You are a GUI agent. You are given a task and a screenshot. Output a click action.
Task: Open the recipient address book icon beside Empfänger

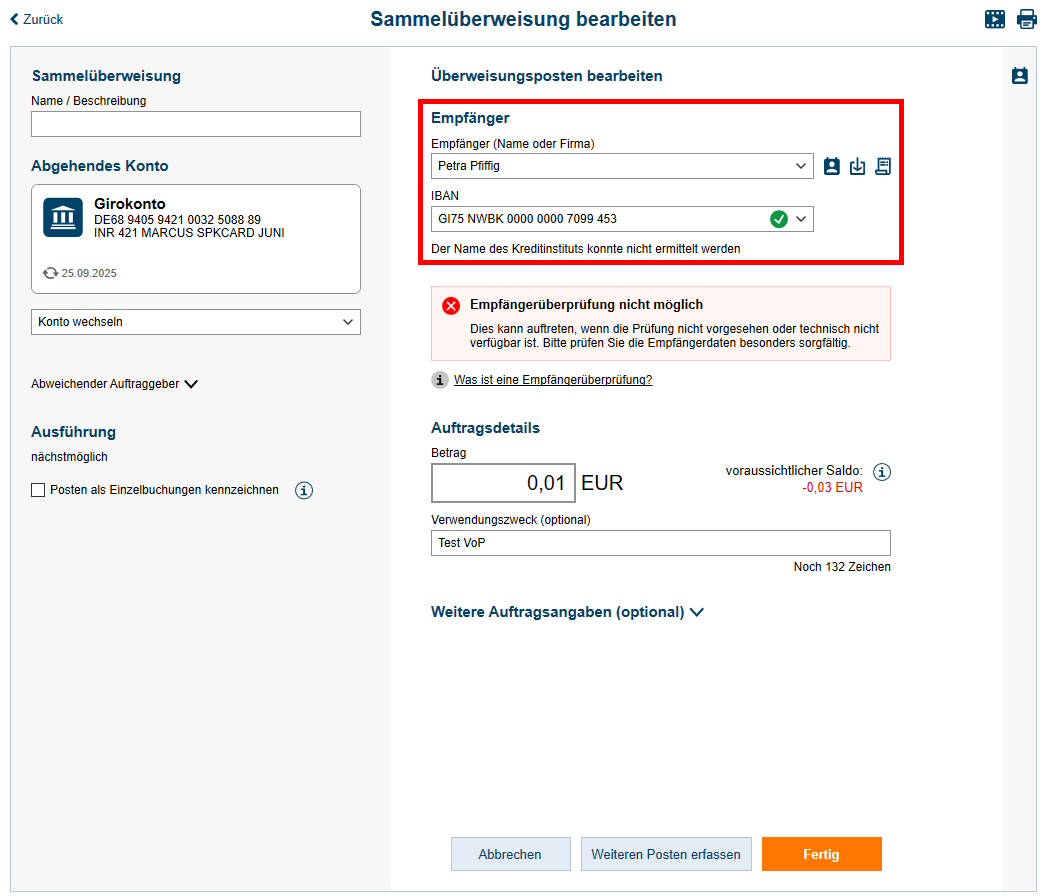831,166
